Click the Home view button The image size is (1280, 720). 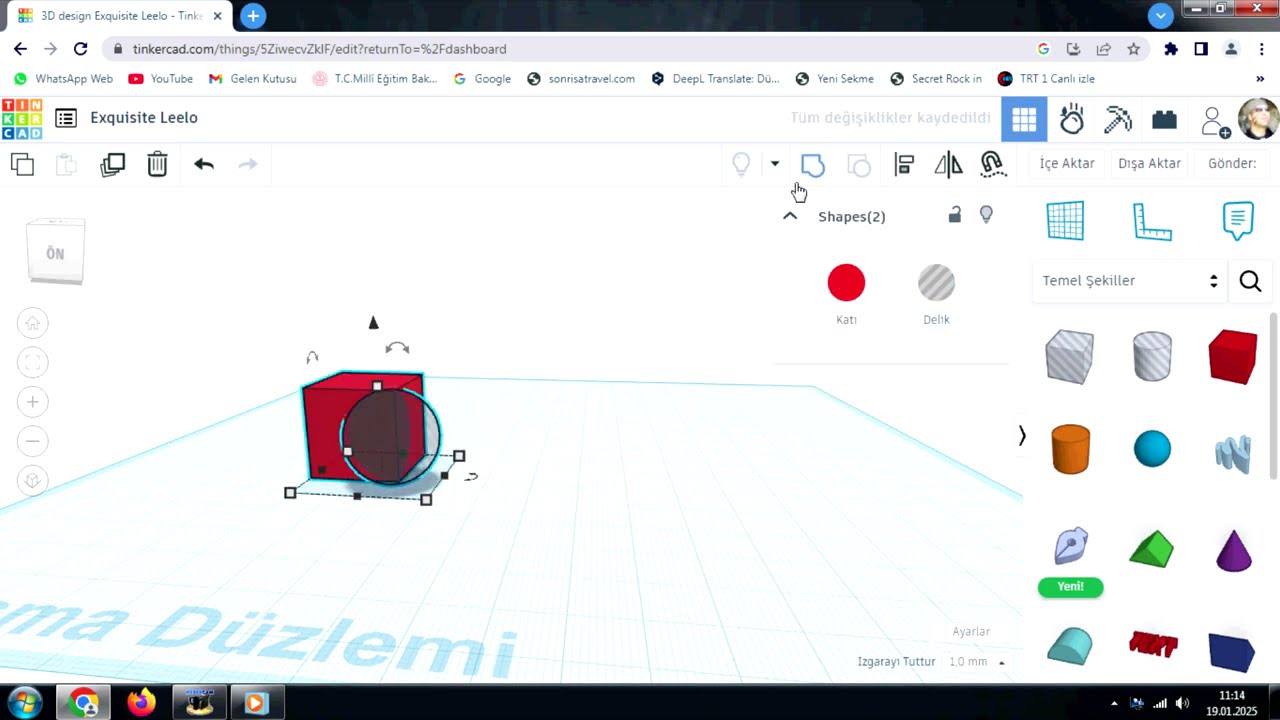(x=33, y=323)
